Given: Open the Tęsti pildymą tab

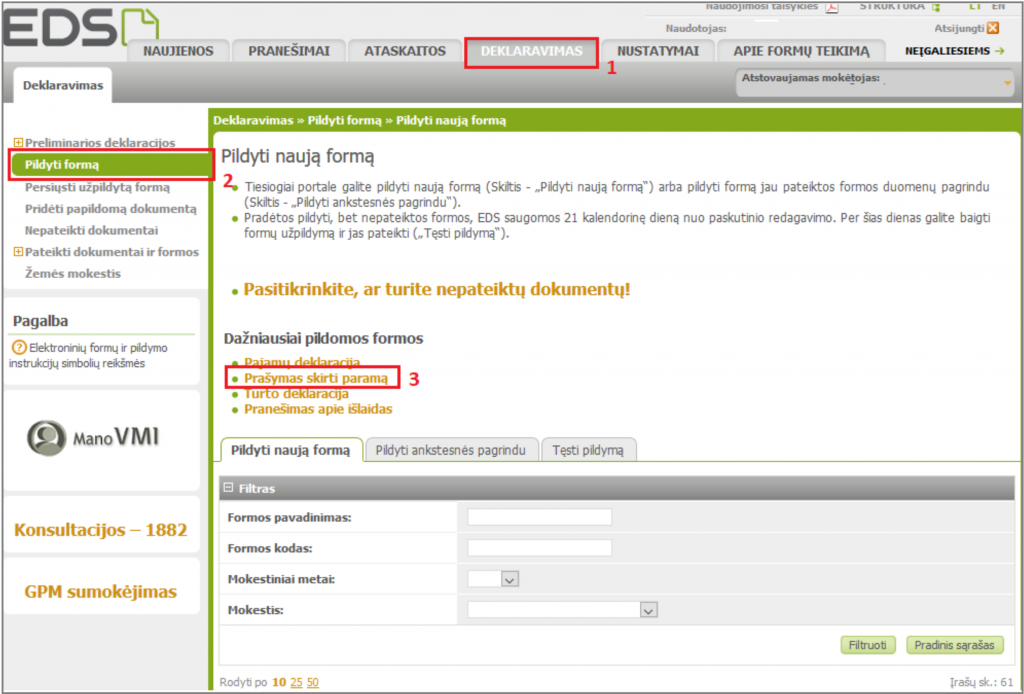Looking at the screenshot, I should click(589, 450).
